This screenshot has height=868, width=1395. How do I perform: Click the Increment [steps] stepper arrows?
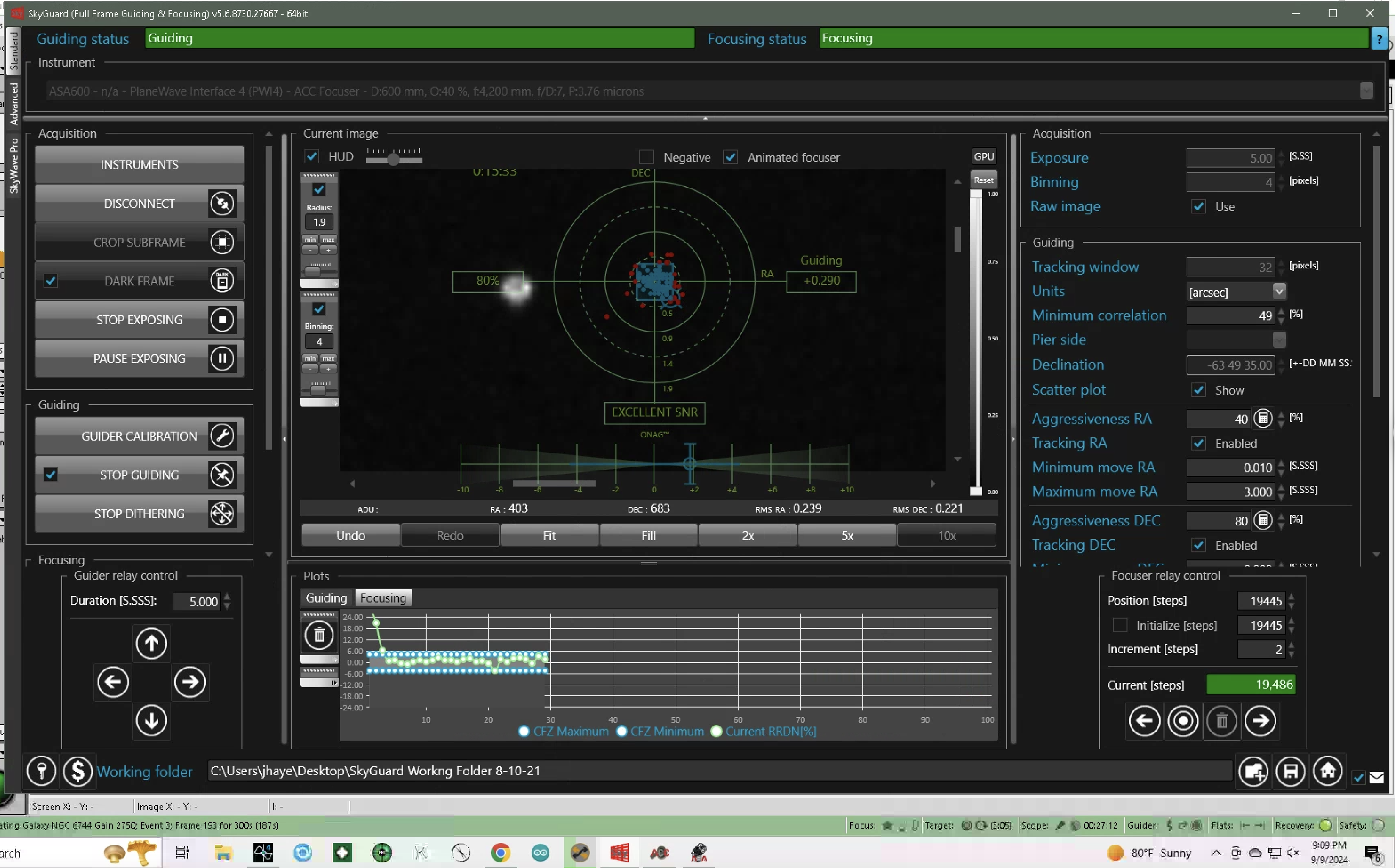(1291, 649)
